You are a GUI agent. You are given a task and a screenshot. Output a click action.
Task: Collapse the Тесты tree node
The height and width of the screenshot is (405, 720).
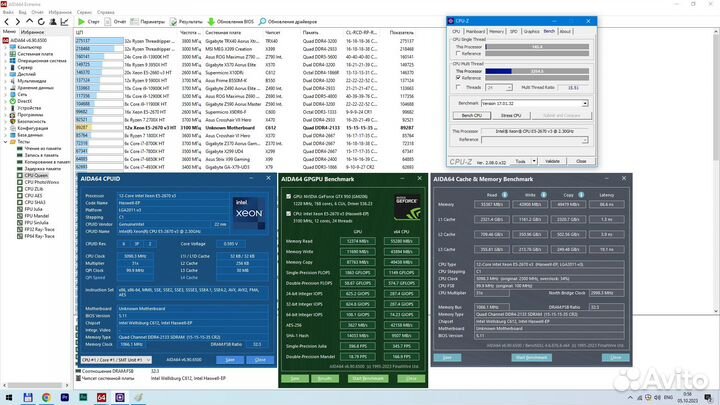(x=6, y=142)
